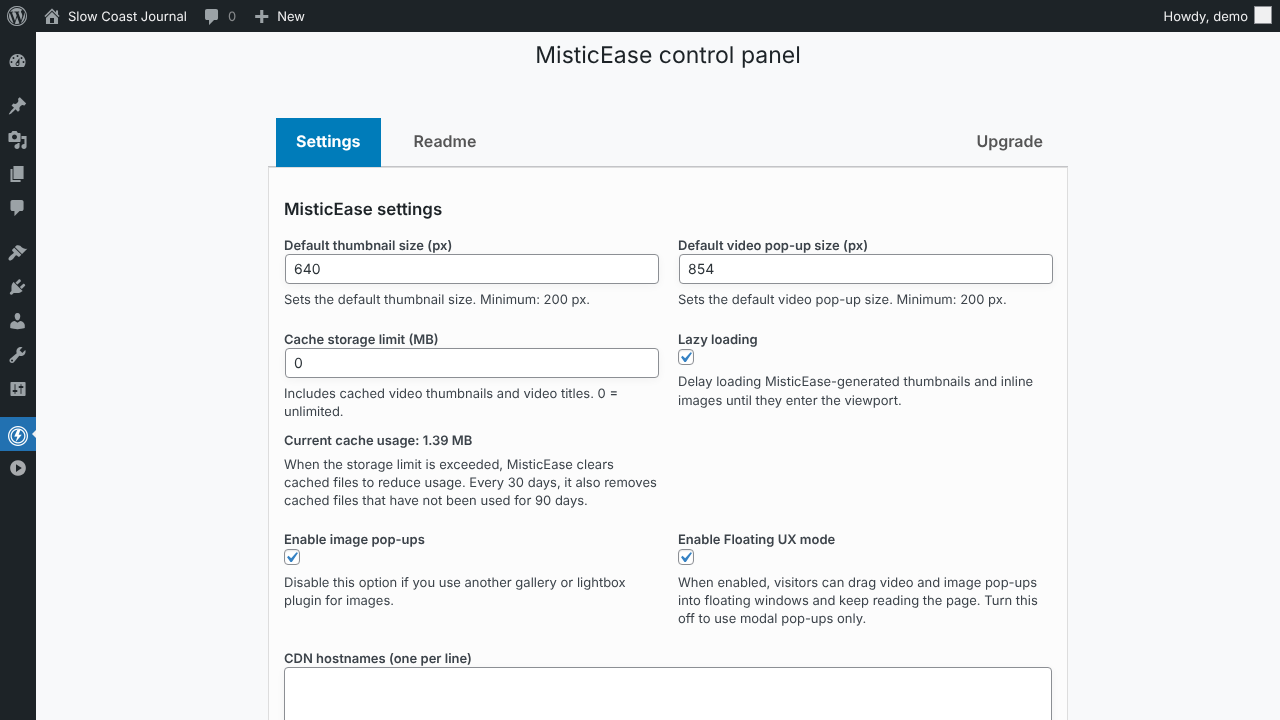Open the Howdy, demo account menu
This screenshot has height=720, width=1280.
coord(1217,16)
